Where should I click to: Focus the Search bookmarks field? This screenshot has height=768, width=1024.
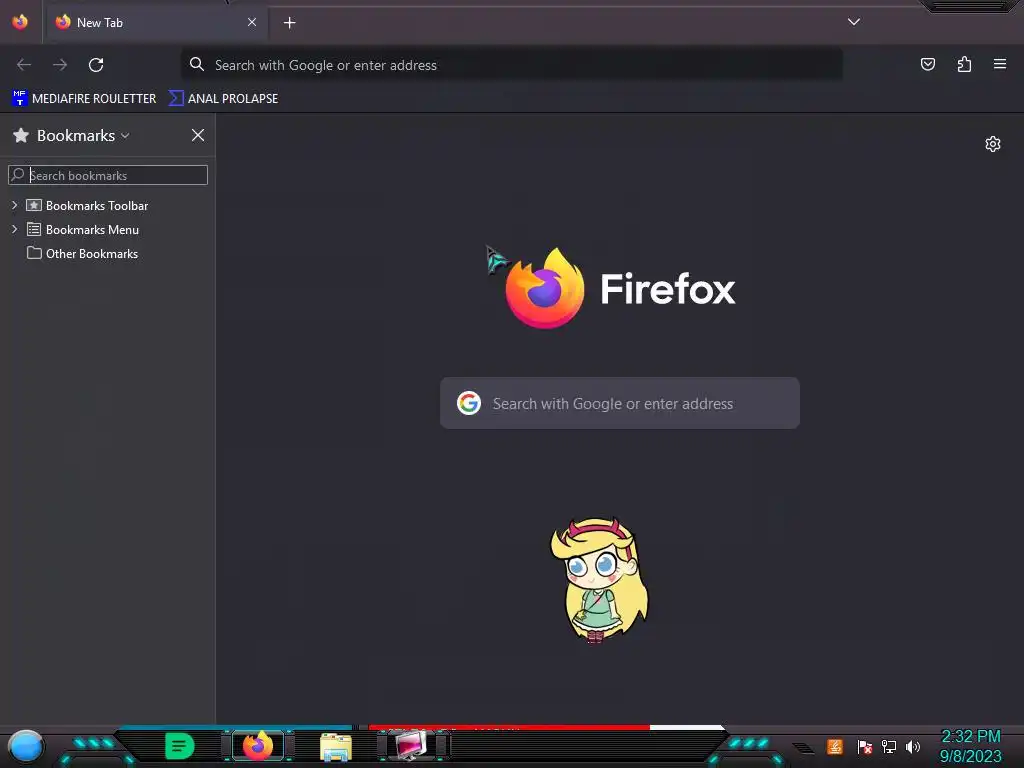click(x=108, y=175)
